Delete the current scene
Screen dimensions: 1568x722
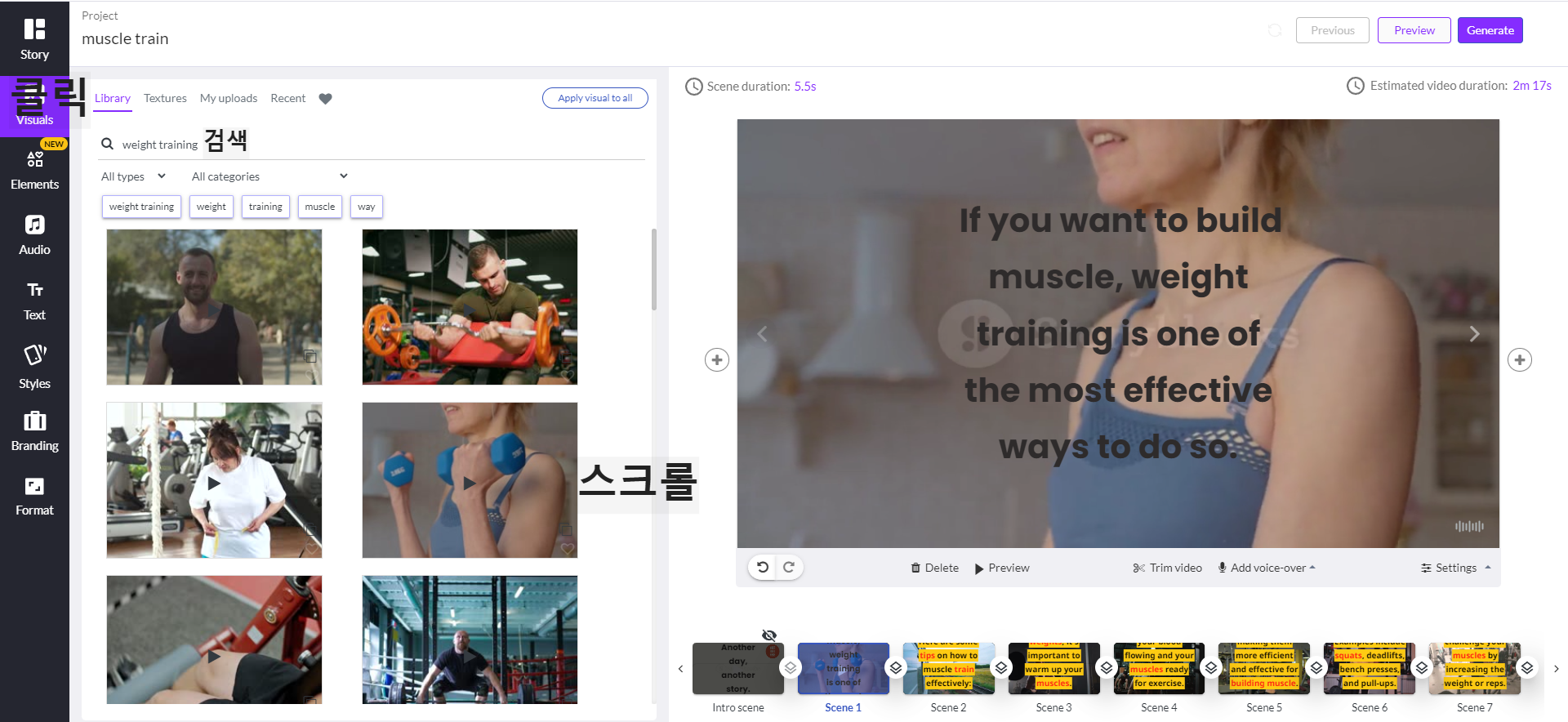coord(935,568)
